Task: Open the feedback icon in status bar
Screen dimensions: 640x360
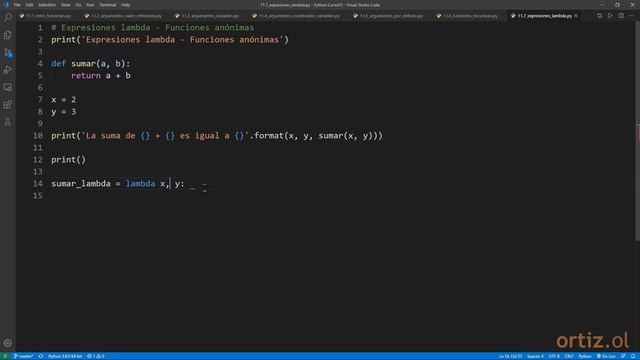Action: (623, 356)
